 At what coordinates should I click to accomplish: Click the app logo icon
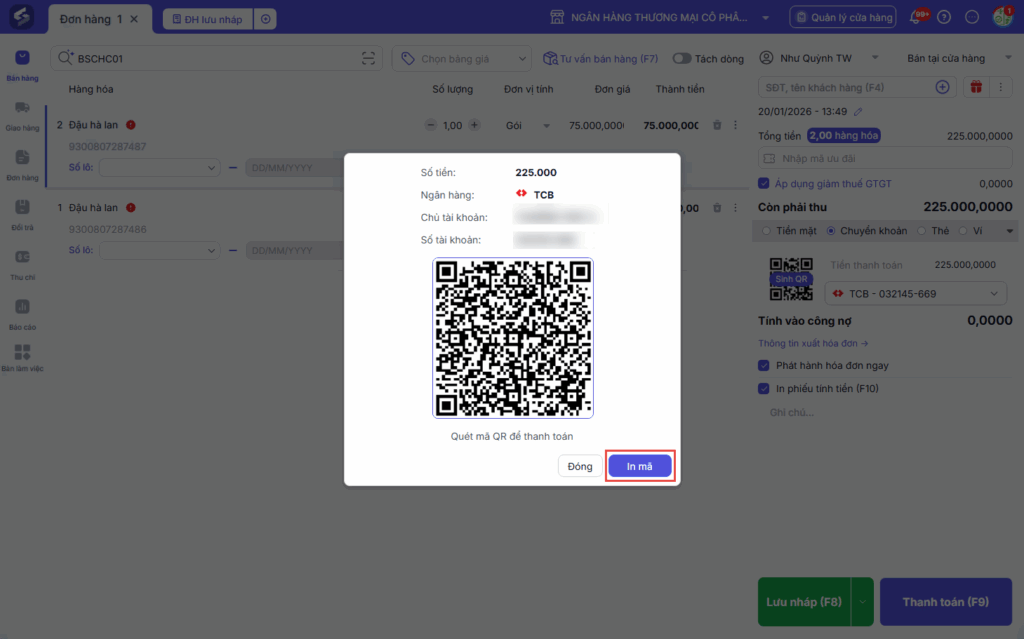22,16
